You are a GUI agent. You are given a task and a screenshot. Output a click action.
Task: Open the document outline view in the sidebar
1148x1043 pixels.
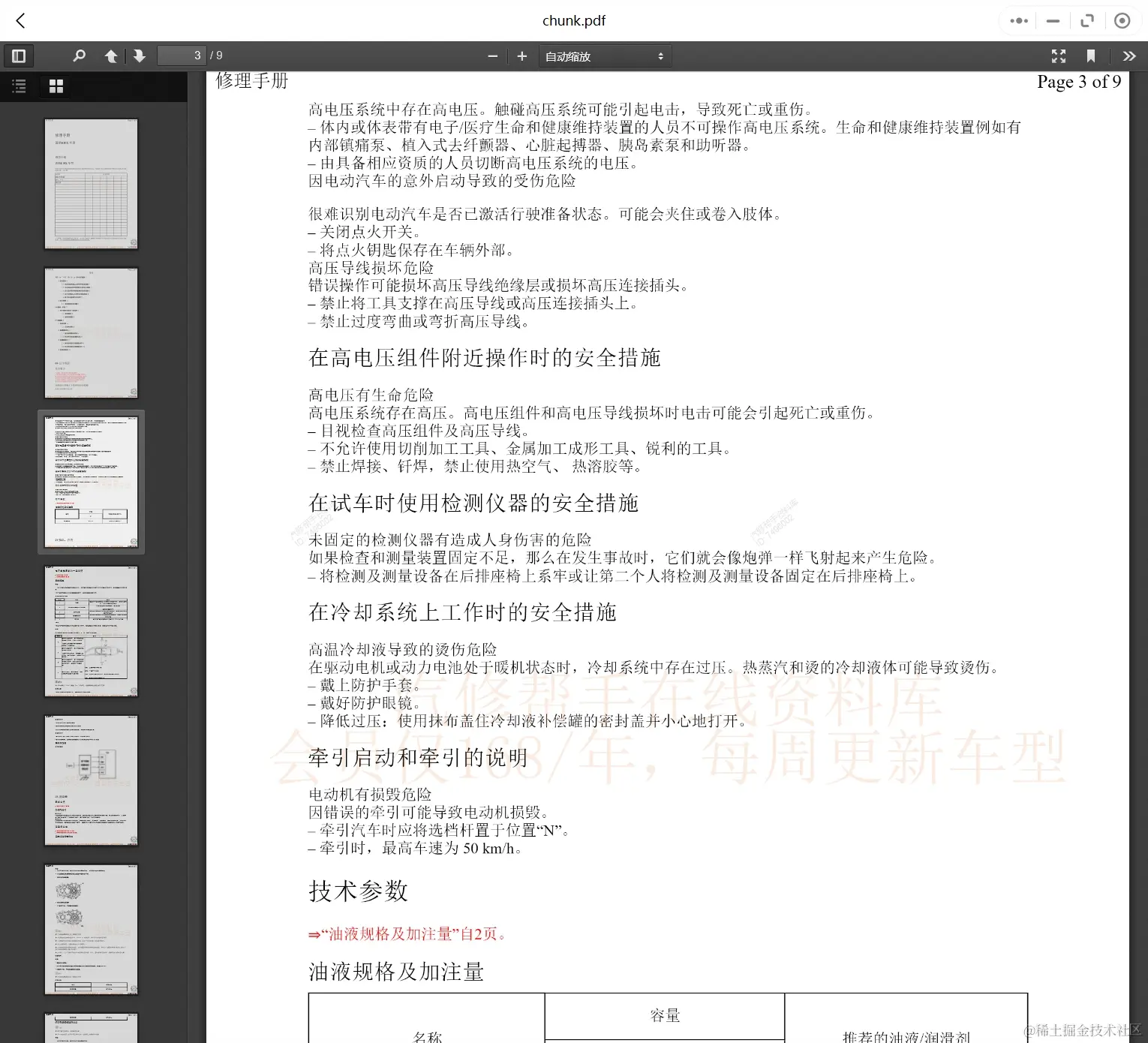tap(20, 86)
